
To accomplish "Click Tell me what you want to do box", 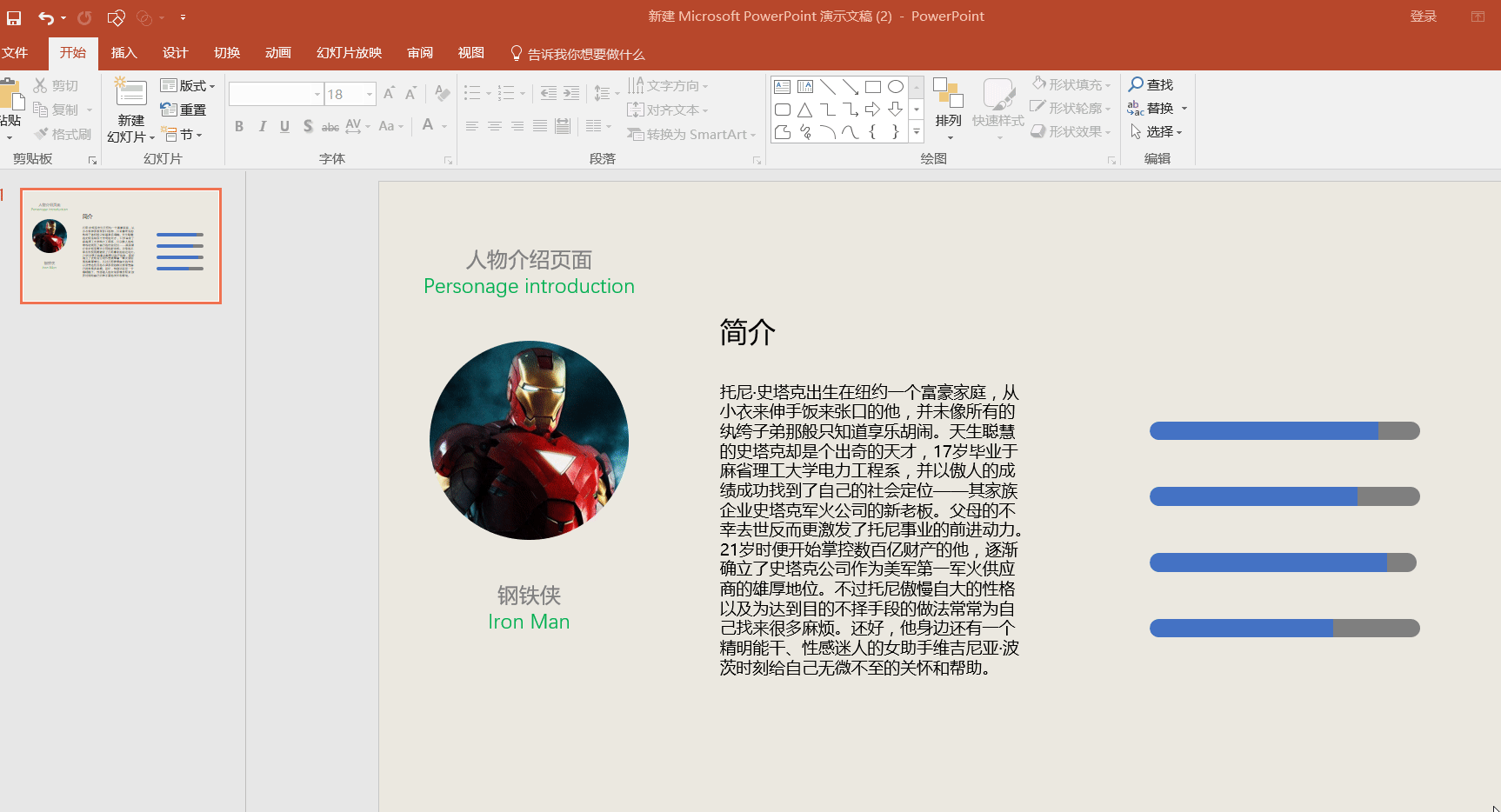I will (577, 54).
